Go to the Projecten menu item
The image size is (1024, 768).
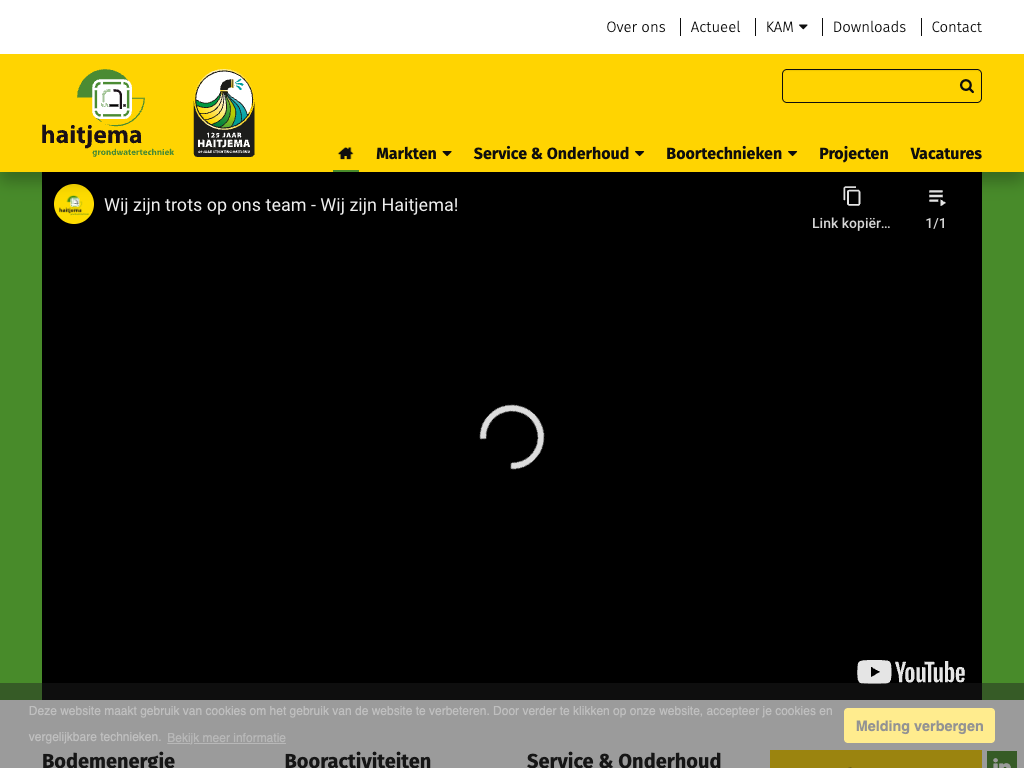coord(853,153)
